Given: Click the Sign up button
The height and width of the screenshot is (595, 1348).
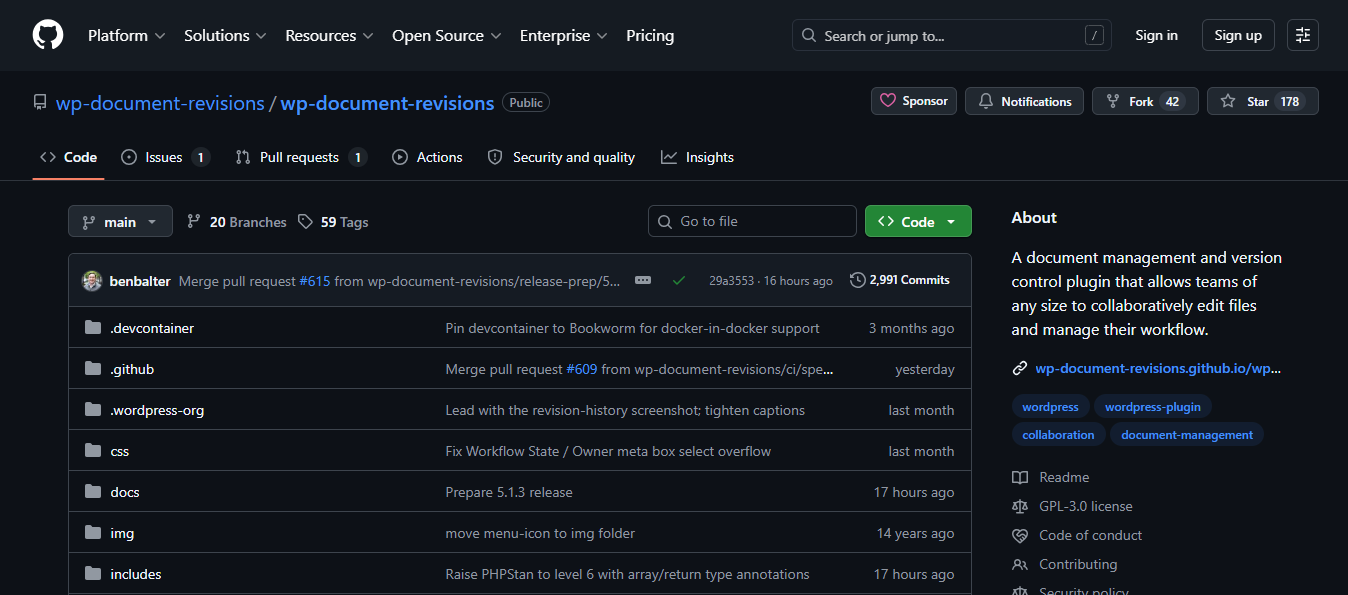Looking at the screenshot, I should point(1238,35).
